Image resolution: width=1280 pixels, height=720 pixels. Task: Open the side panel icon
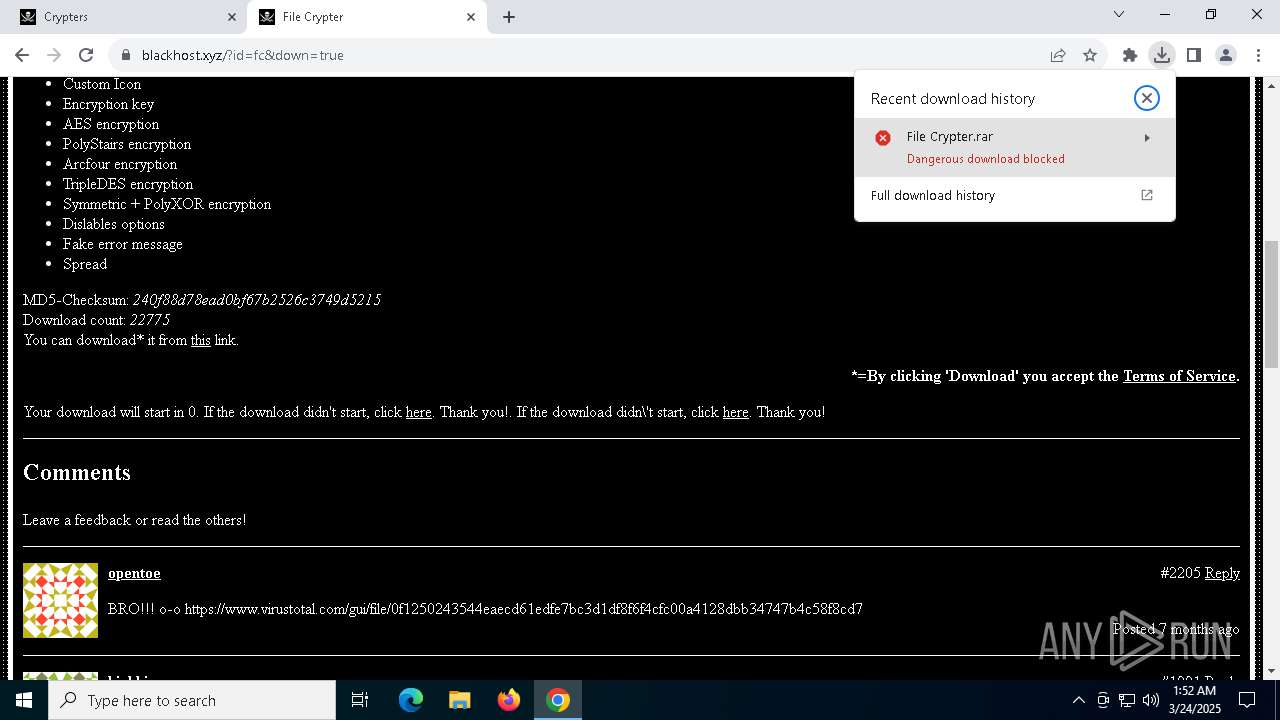click(1194, 55)
